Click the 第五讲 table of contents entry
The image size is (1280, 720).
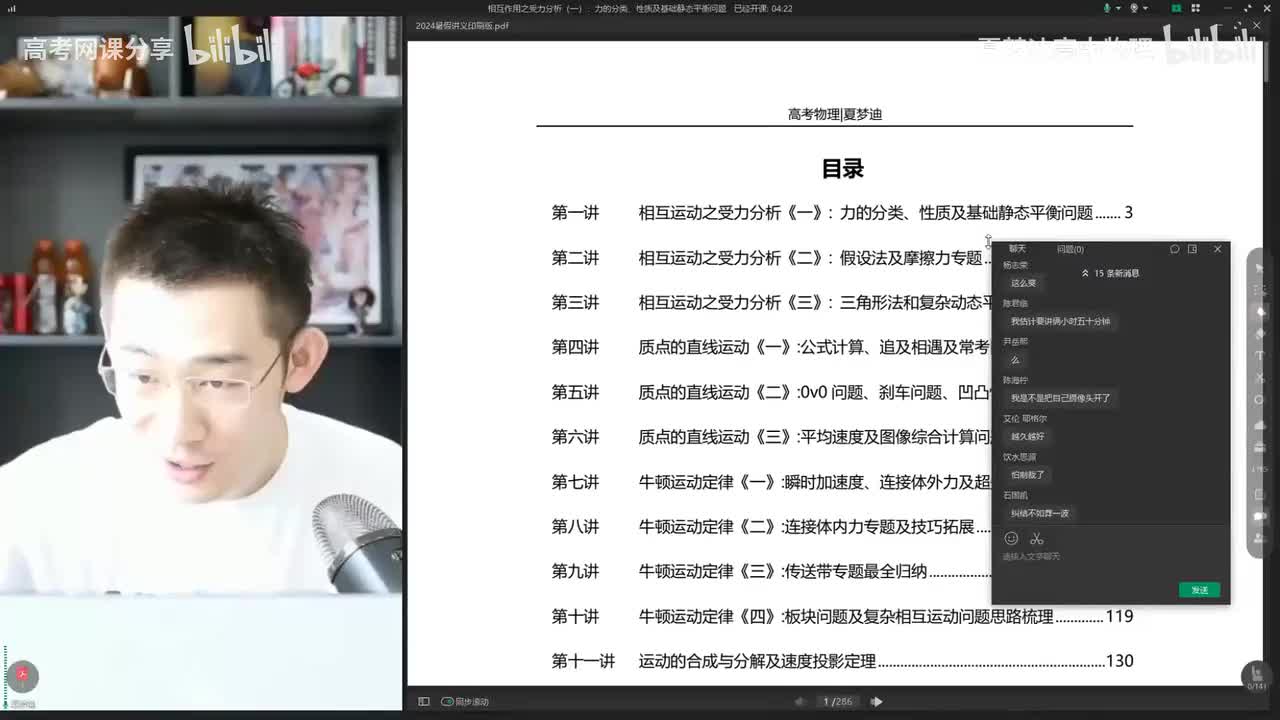[x=771, y=392]
